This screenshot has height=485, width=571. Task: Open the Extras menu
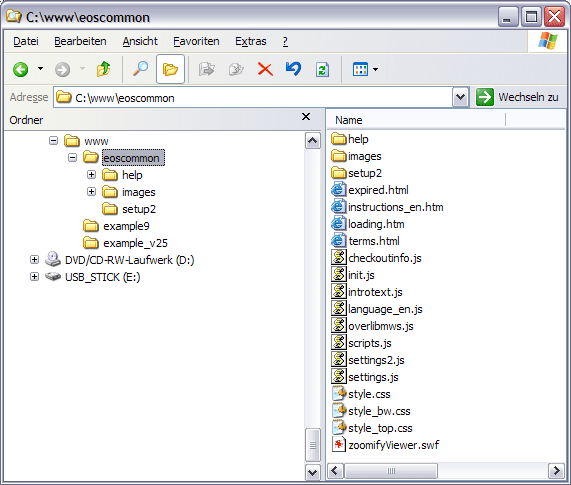pos(251,42)
